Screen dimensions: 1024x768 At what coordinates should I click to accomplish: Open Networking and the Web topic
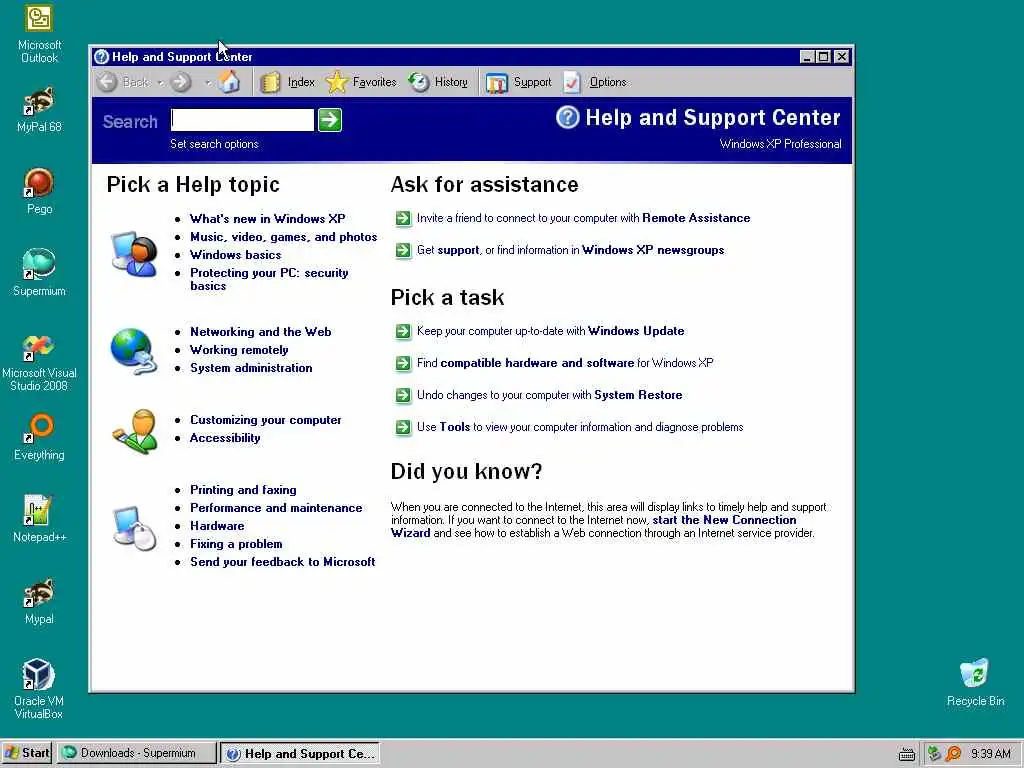pyautogui.click(x=261, y=332)
